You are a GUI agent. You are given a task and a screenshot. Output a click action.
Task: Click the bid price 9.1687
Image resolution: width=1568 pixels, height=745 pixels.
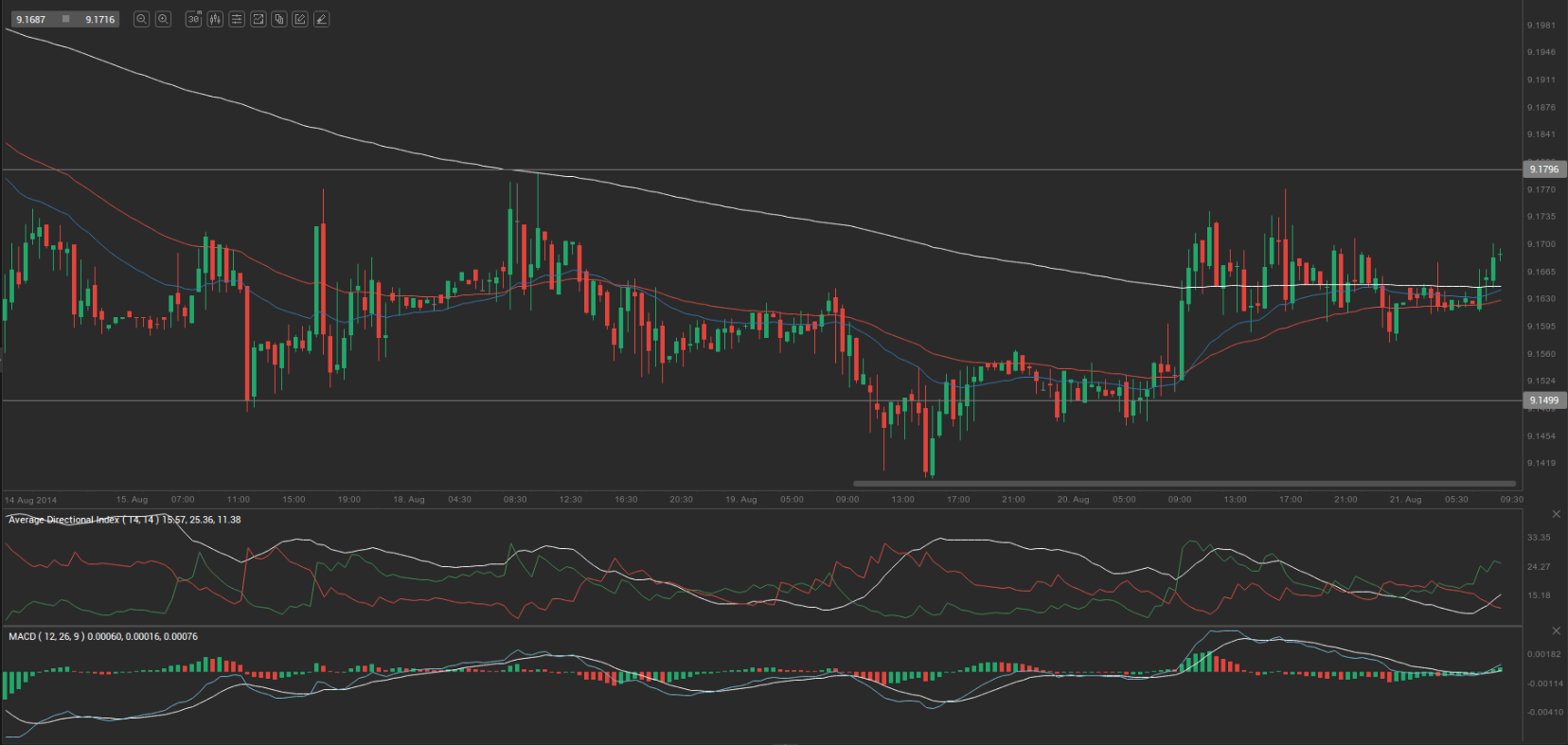click(30, 19)
